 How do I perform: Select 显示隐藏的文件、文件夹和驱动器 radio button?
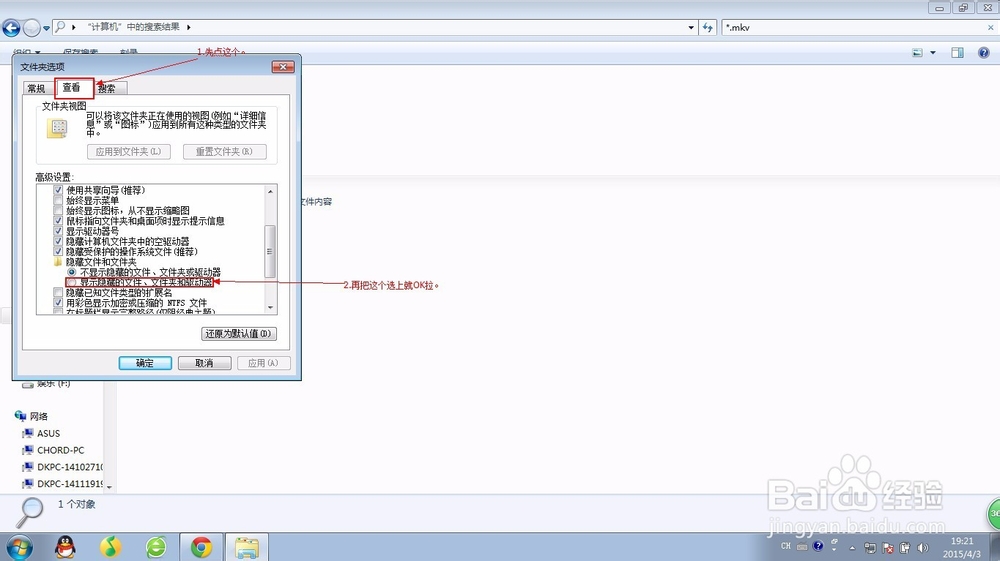71,282
